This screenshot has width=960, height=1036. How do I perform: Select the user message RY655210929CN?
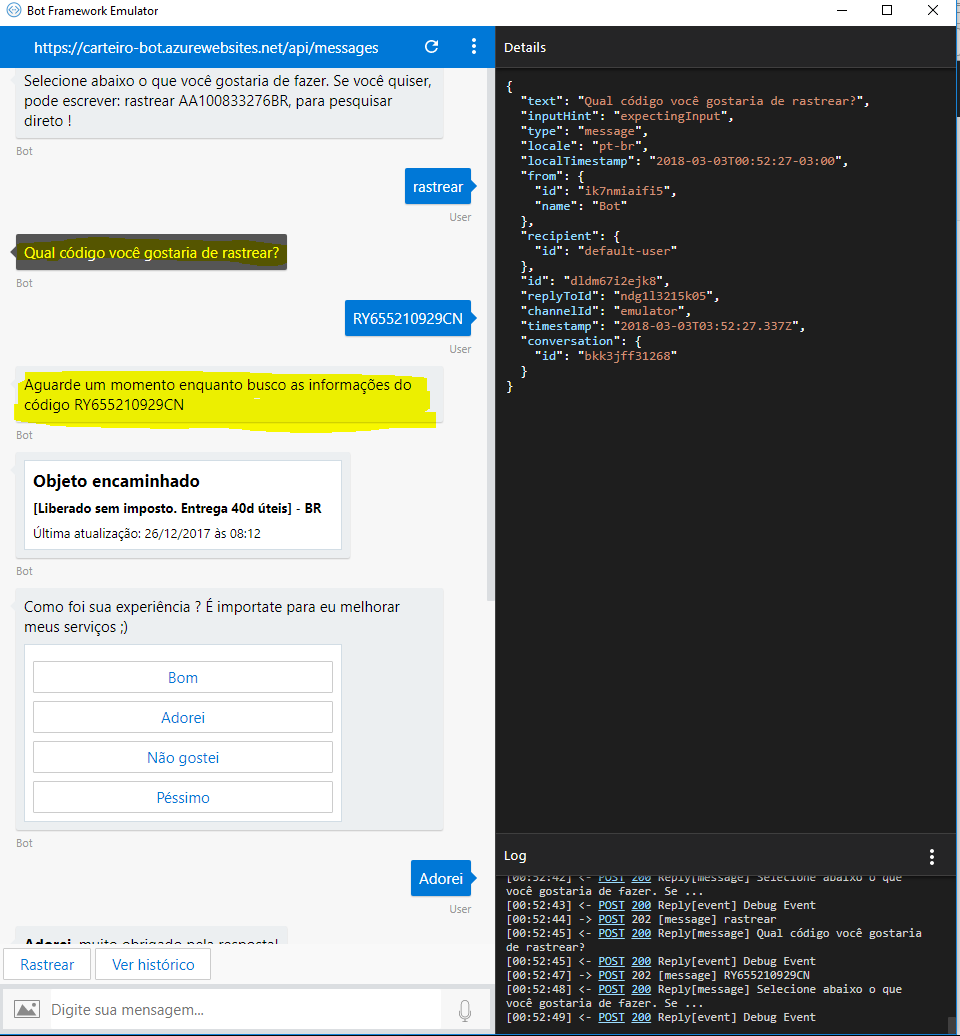[x=408, y=318]
